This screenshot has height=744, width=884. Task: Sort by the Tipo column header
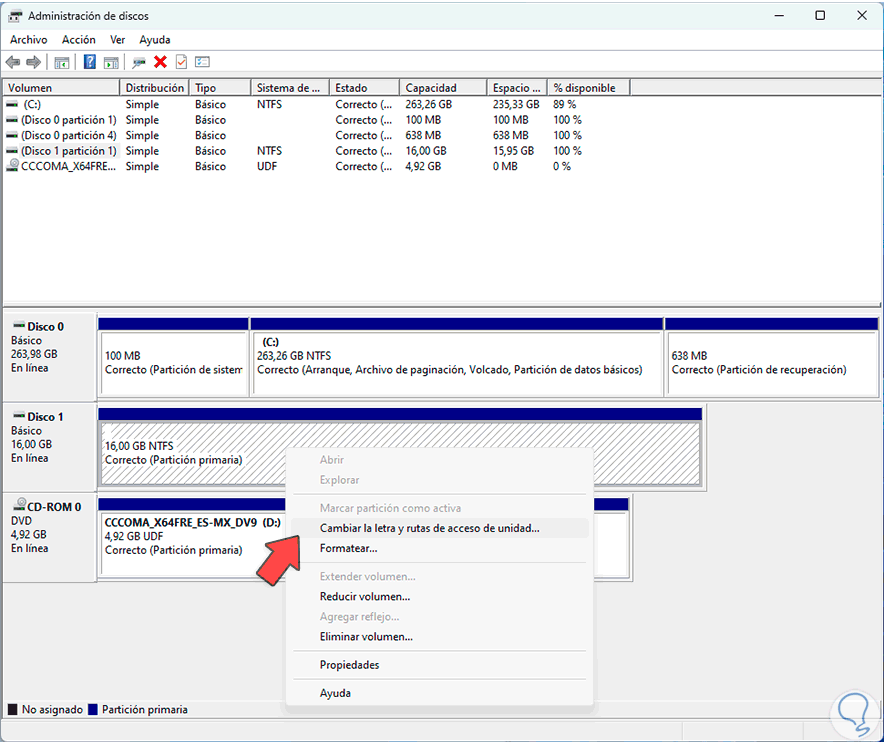point(220,88)
